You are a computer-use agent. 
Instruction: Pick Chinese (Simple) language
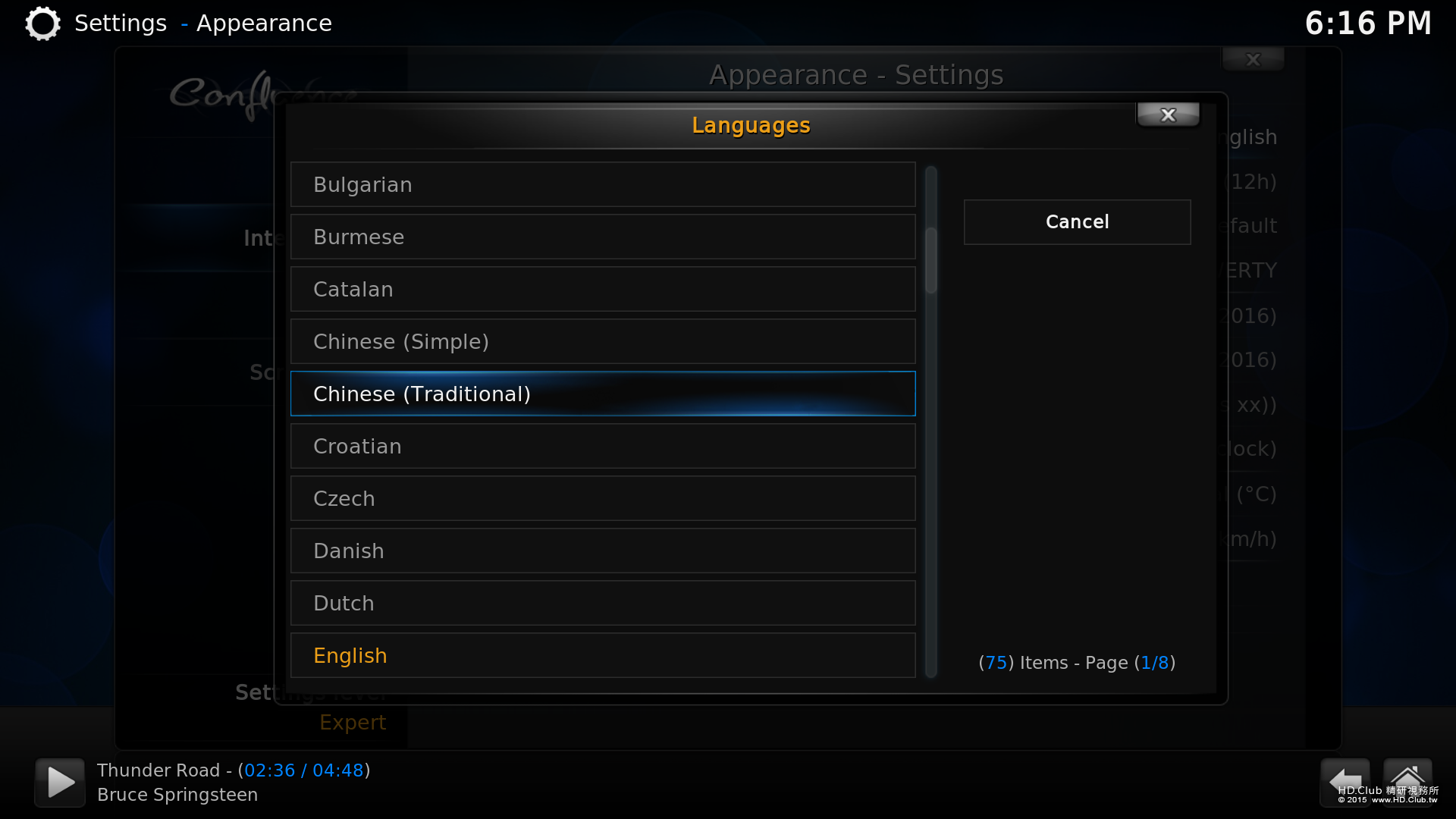pyautogui.click(x=603, y=341)
